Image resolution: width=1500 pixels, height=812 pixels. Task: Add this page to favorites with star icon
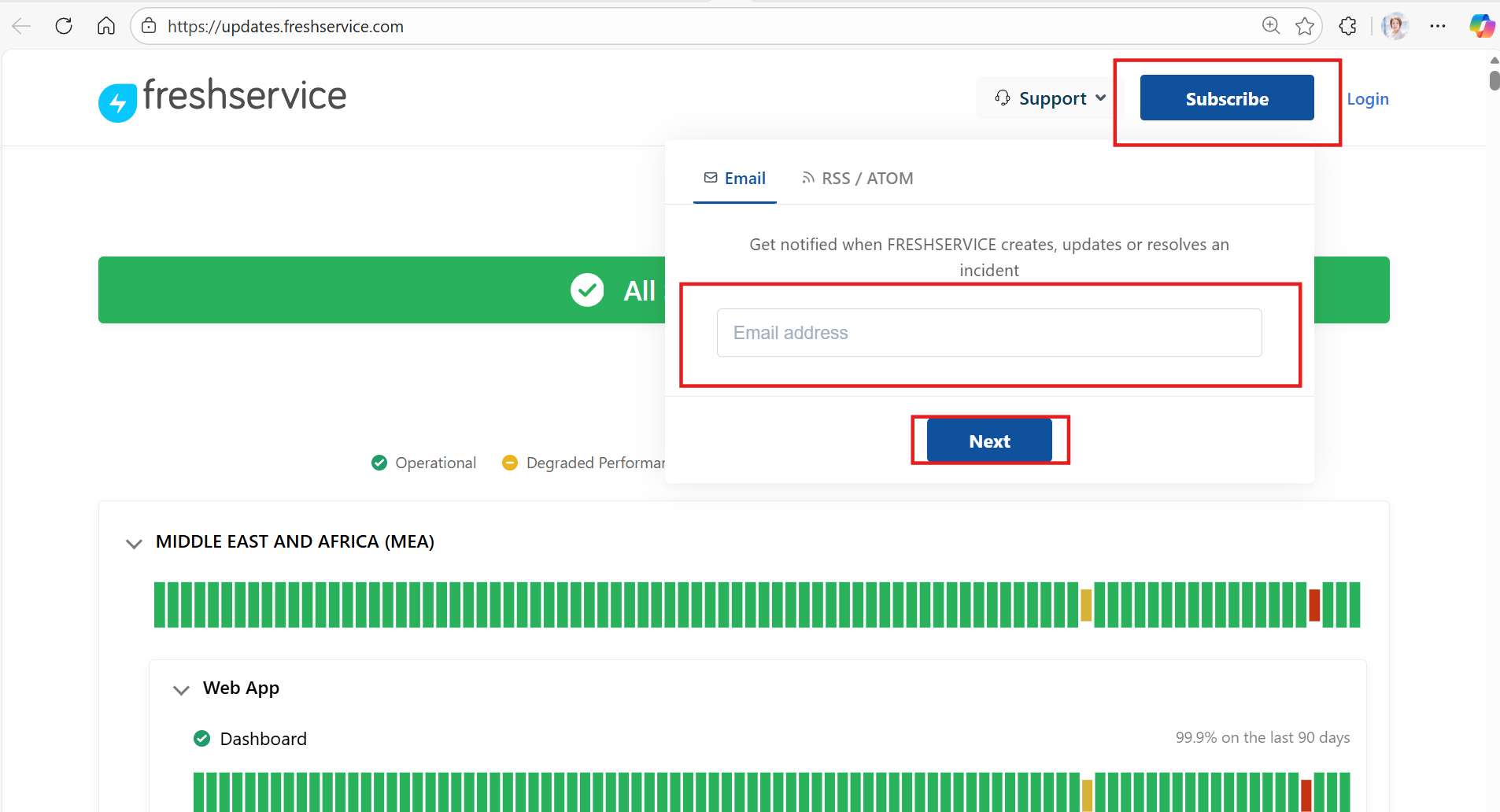pos(1305,26)
